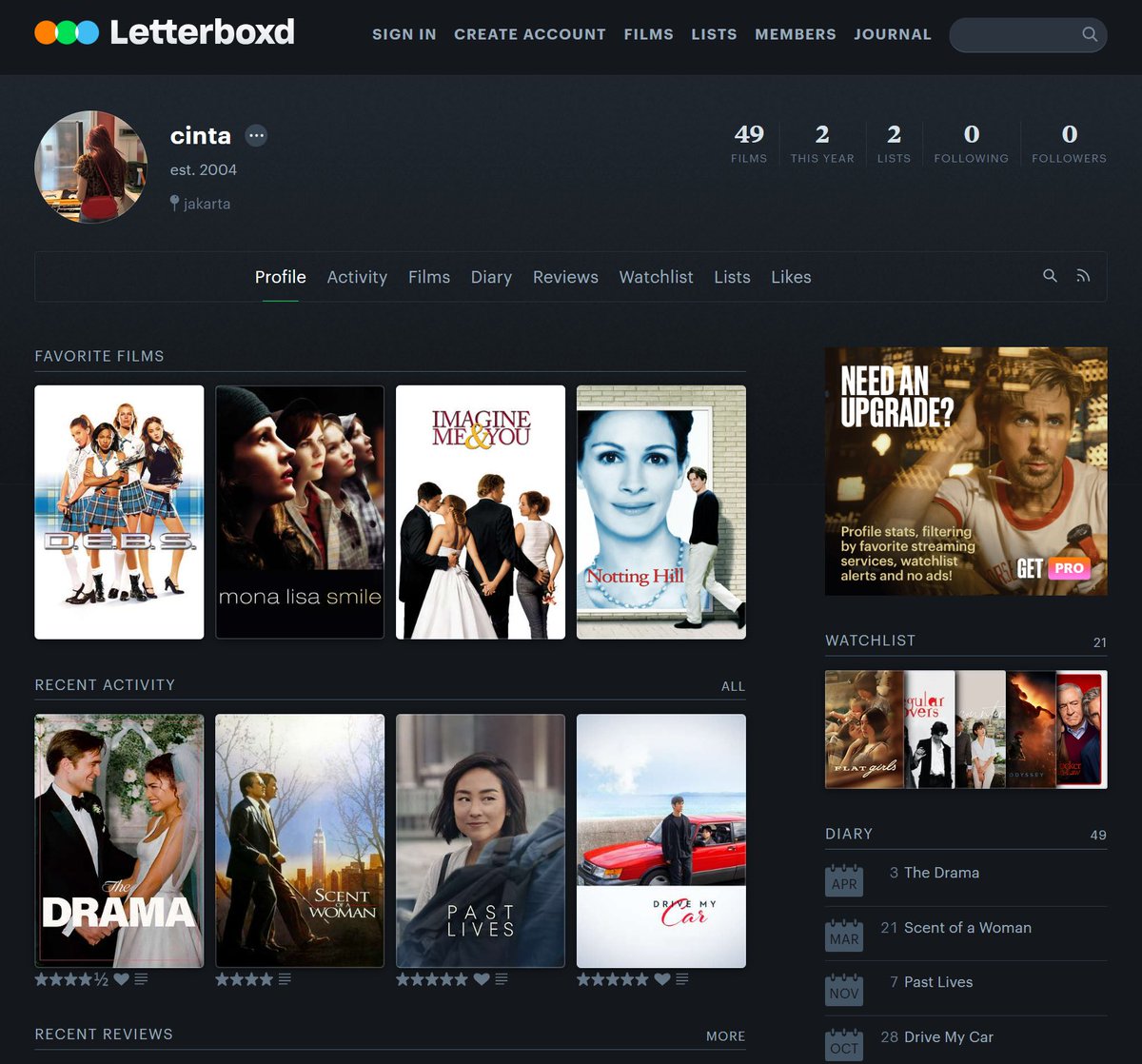The height and width of the screenshot is (1064, 1142).
Task: Open the Past Lives poster
Action: coord(481,841)
